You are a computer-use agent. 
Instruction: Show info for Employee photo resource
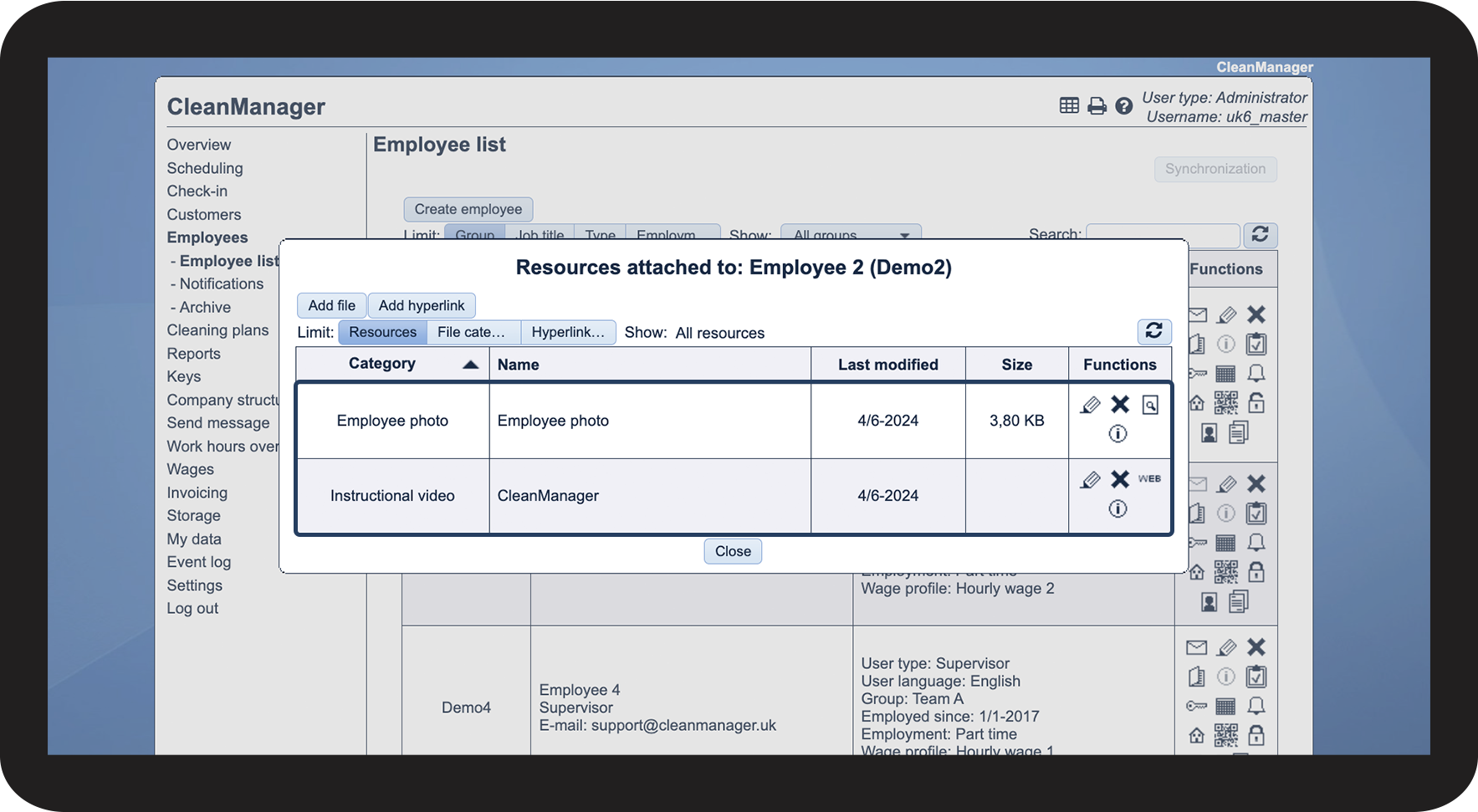click(x=1117, y=434)
